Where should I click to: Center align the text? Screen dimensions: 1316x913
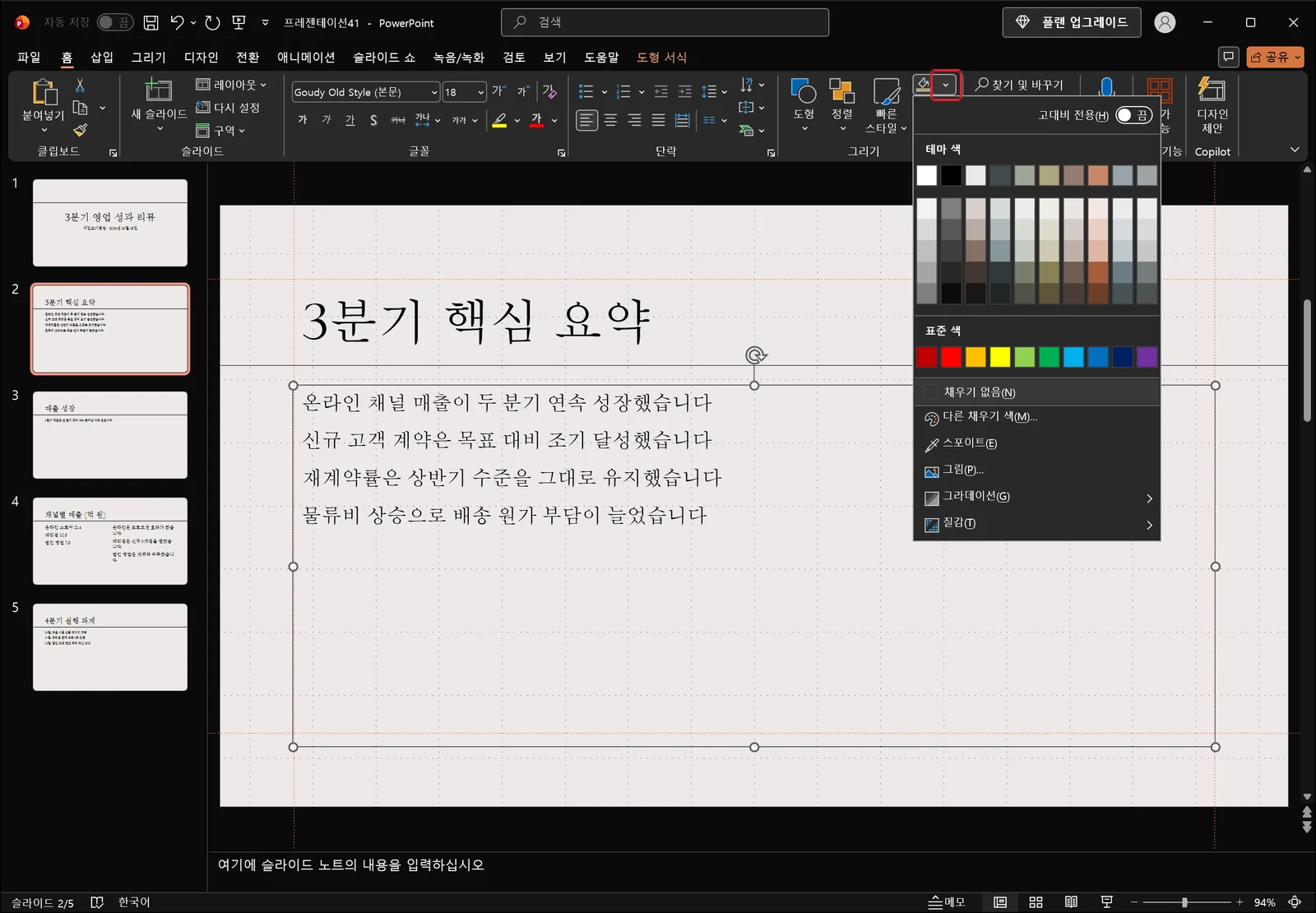click(610, 120)
